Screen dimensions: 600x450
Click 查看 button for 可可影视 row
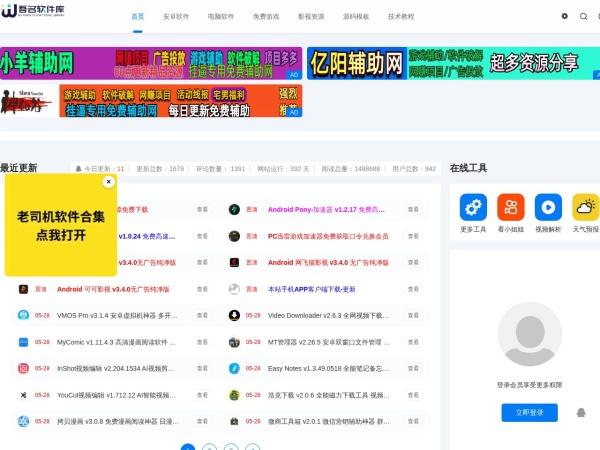pyautogui.click(x=202, y=289)
